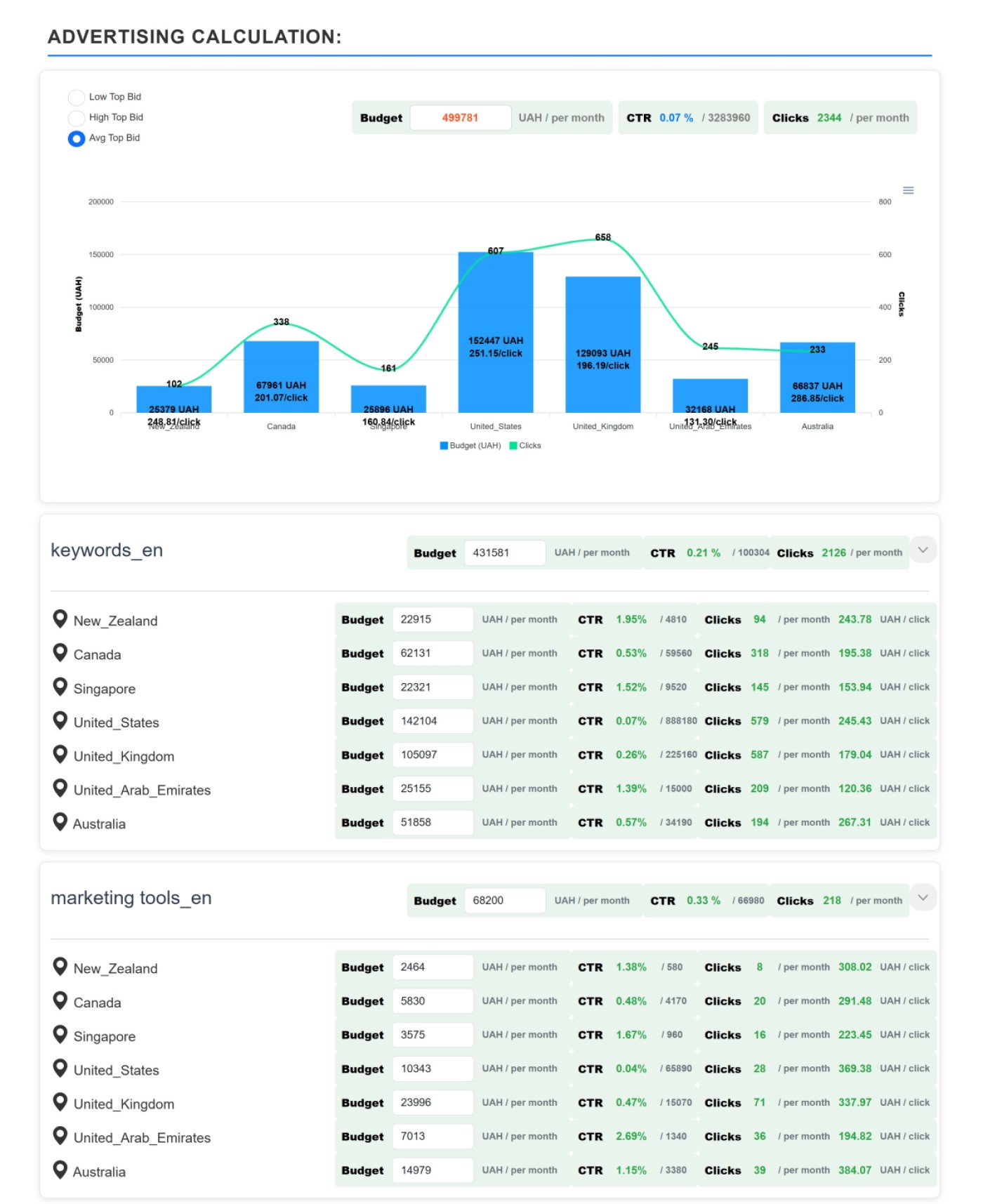Image resolution: width=983 pixels, height=1204 pixels.
Task: Click the keywords_en budget field 431581
Action: [503, 553]
